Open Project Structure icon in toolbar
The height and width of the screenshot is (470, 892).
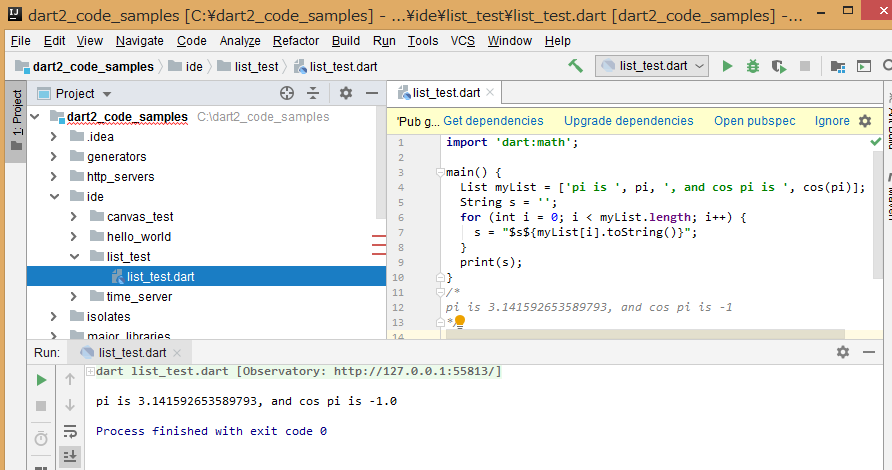point(837,67)
